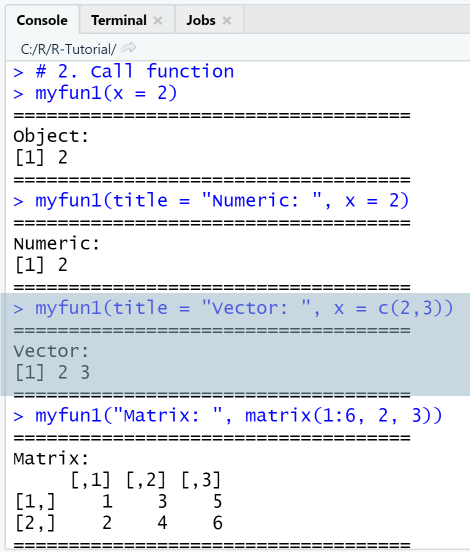Click the 'Vector:' output line

click(51, 351)
